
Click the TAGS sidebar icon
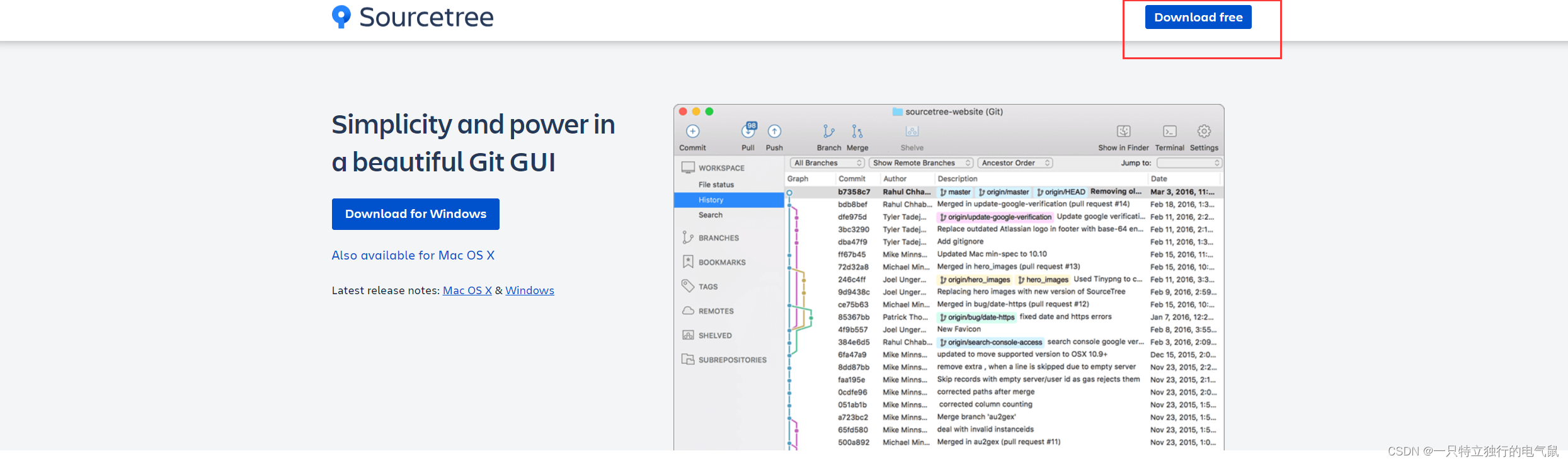point(688,286)
